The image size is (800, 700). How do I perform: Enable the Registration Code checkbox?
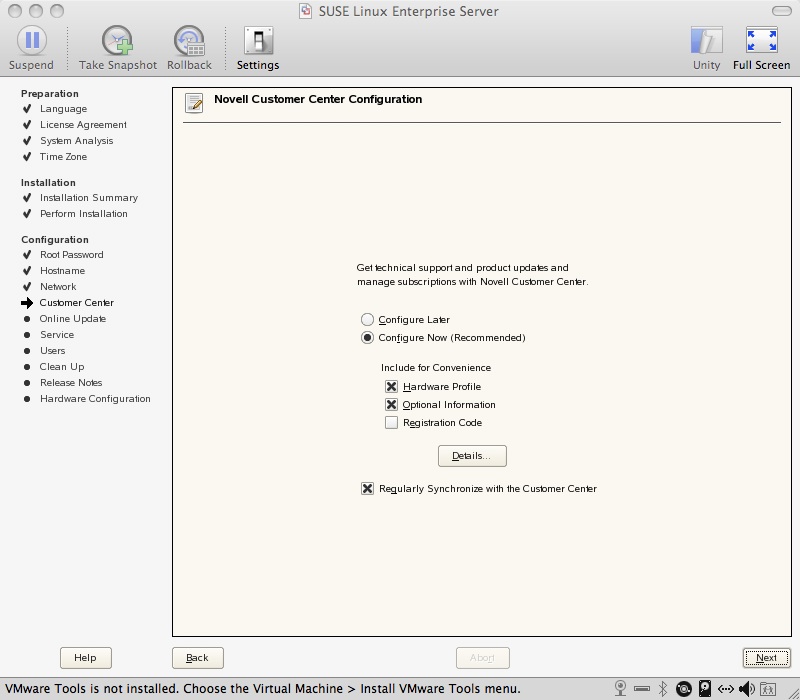point(391,422)
